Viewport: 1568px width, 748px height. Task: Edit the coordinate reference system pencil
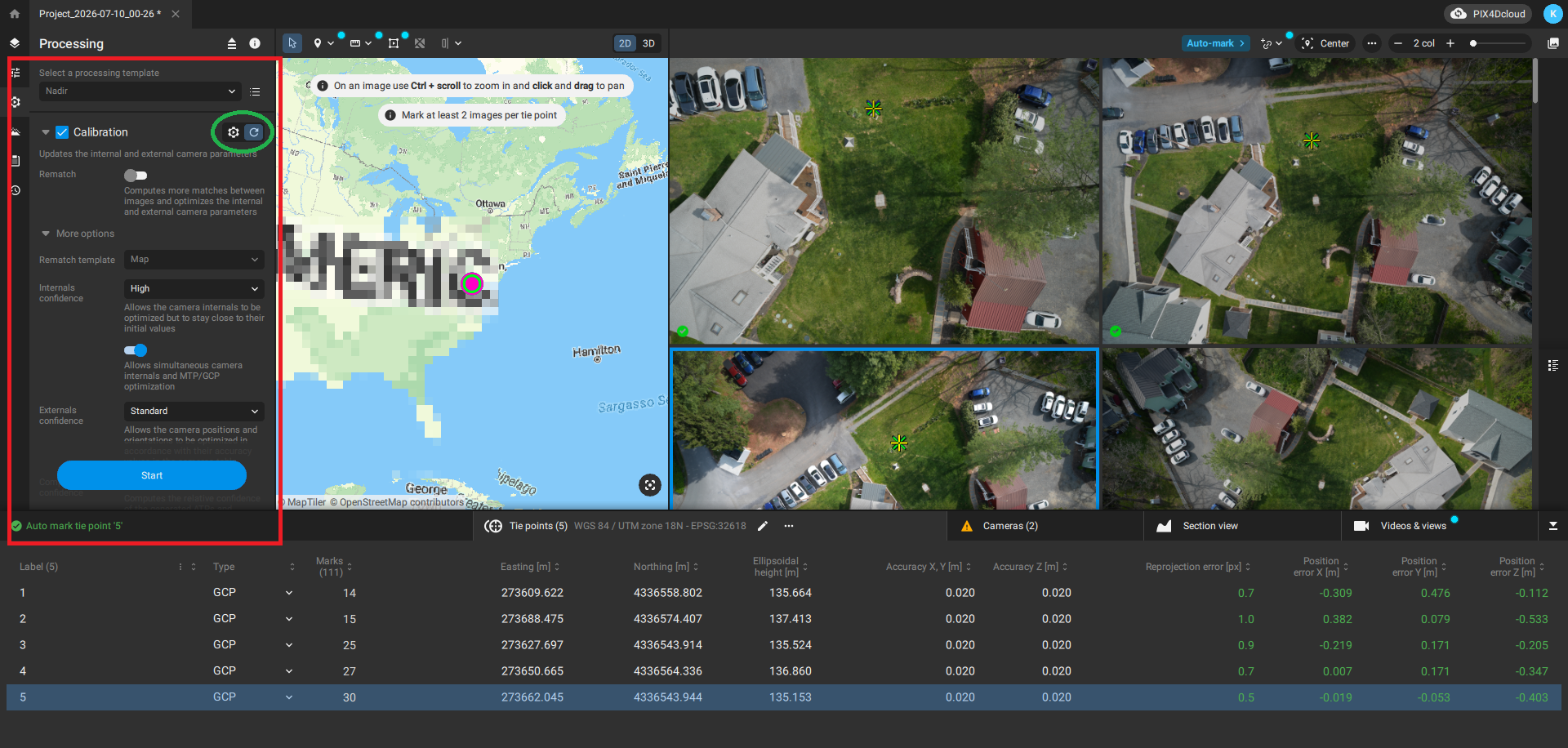[x=763, y=526]
